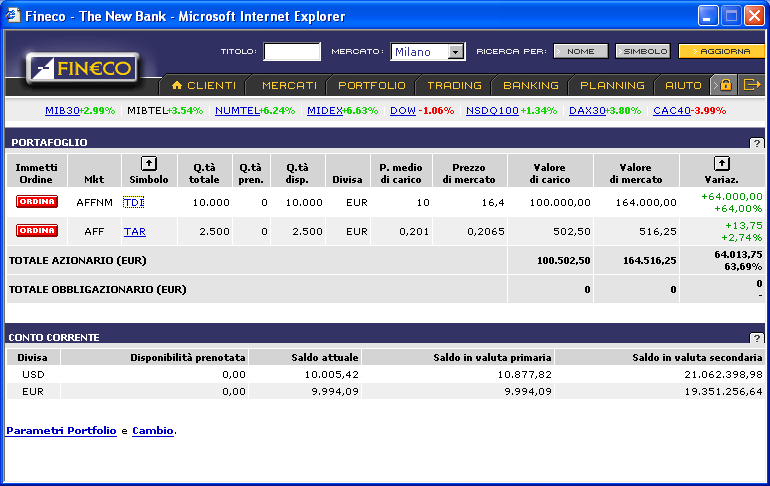
Task: Open the PORTFOLIO tab
Action: pos(372,85)
